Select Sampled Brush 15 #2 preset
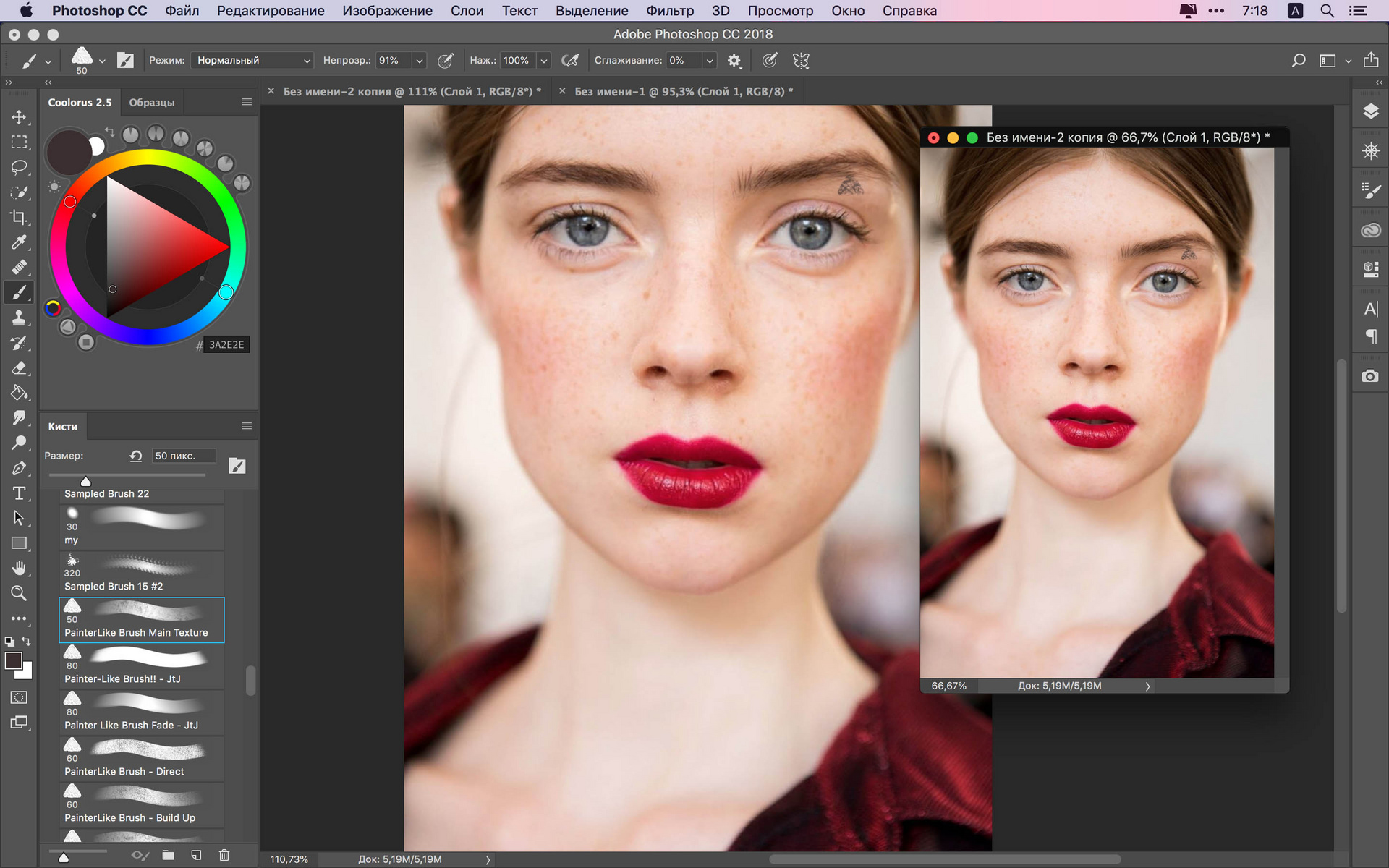Image resolution: width=1389 pixels, height=868 pixels. coord(142,573)
